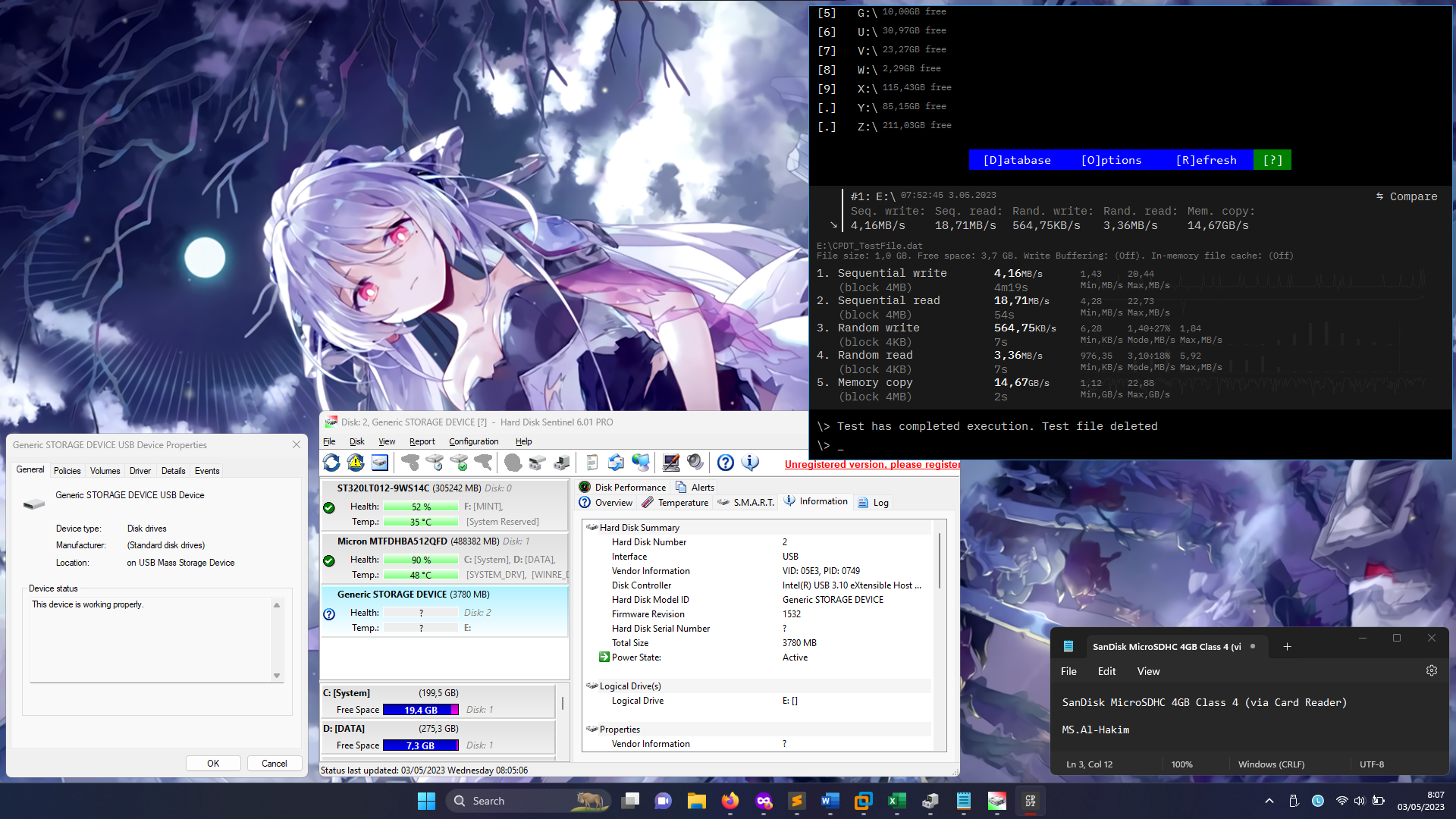1456x819 pixels.
Task: Click the green [?] help button
Action: pyautogui.click(x=1272, y=160)
